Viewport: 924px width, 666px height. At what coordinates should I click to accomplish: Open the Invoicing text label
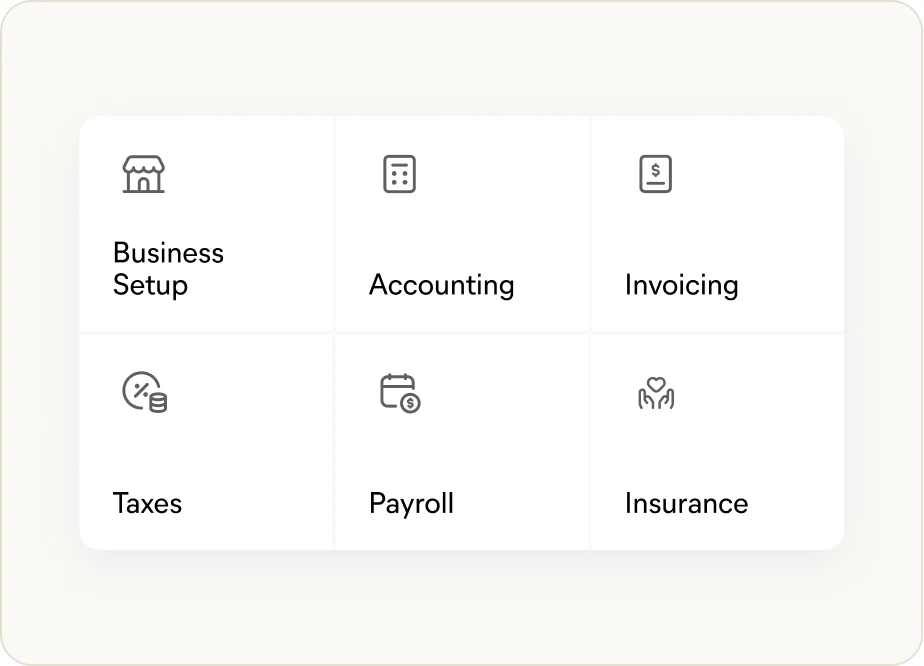tap(681, 285)
